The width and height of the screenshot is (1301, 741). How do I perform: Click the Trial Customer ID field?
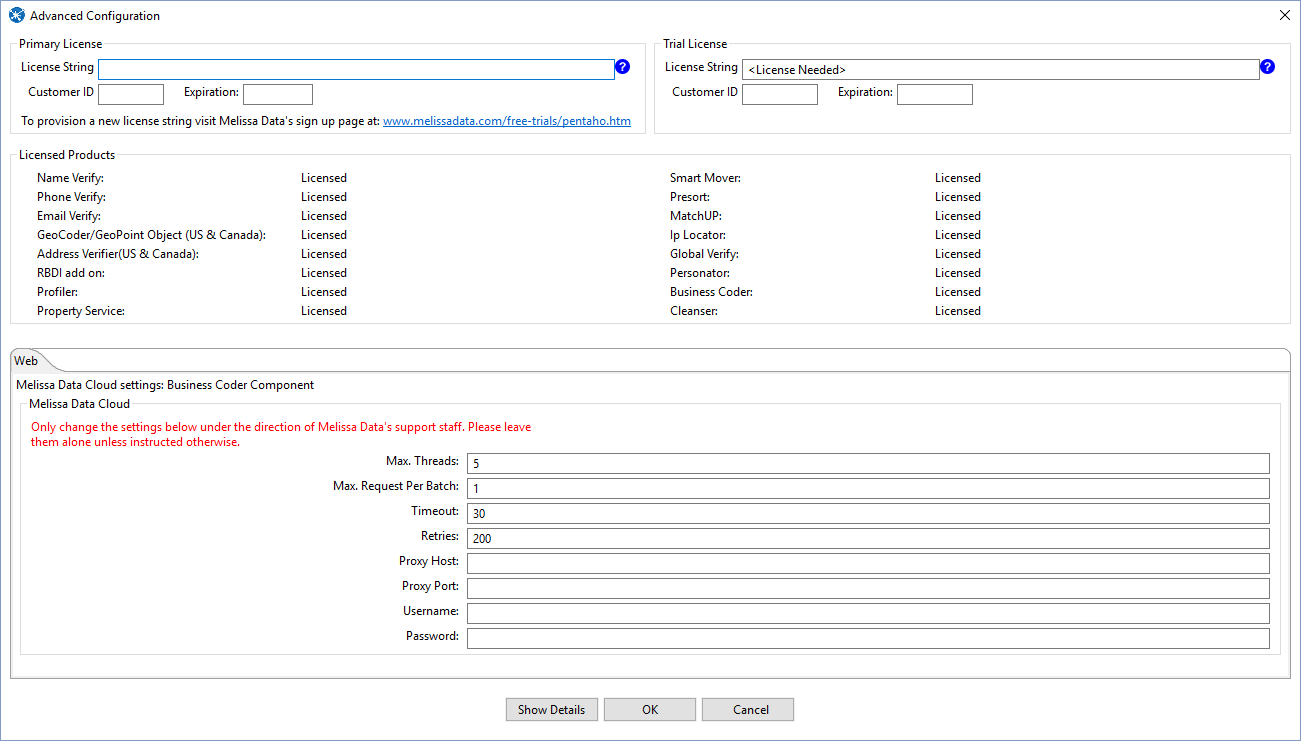coord(779,94)
